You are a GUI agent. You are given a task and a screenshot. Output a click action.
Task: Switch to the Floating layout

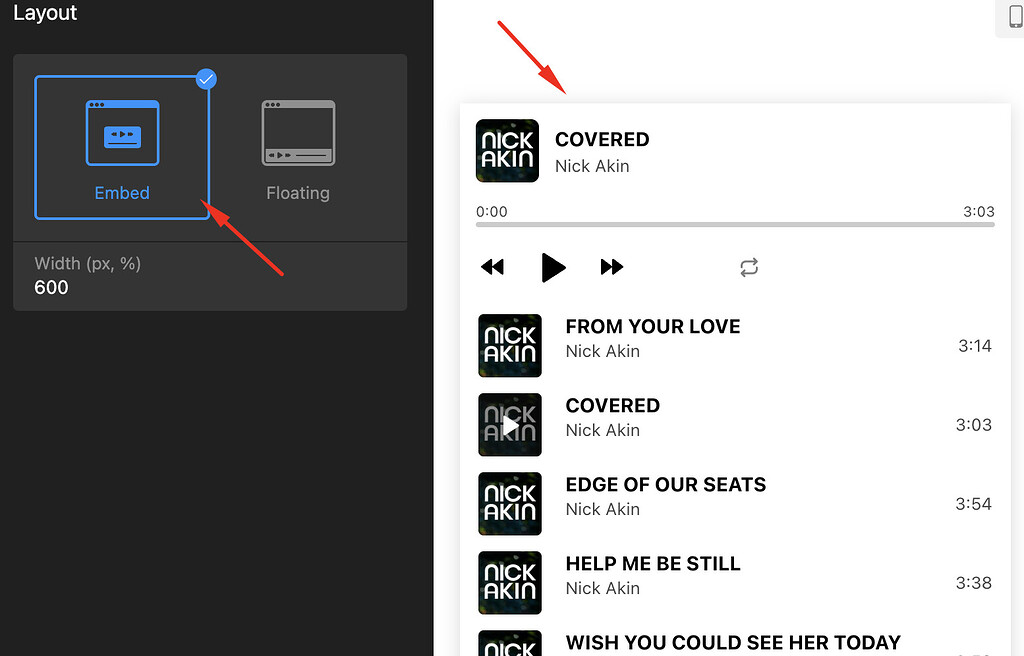[x=297, y=150]
